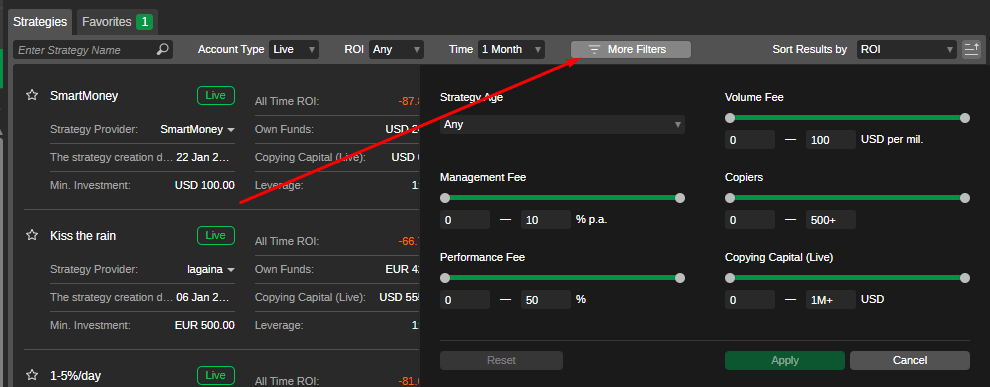Star the Kiss the rain strategy
This screenshot has height=387, width=990.
(32, 235)
